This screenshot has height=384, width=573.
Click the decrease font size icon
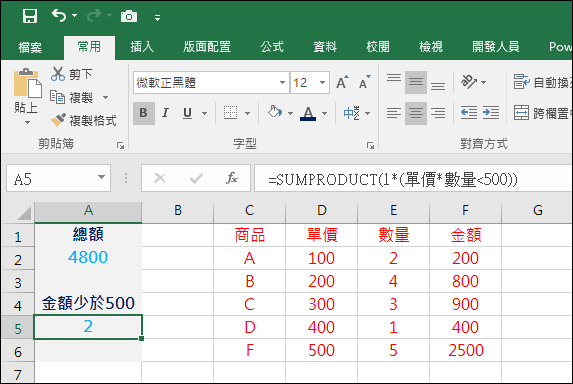click(364, 83)
